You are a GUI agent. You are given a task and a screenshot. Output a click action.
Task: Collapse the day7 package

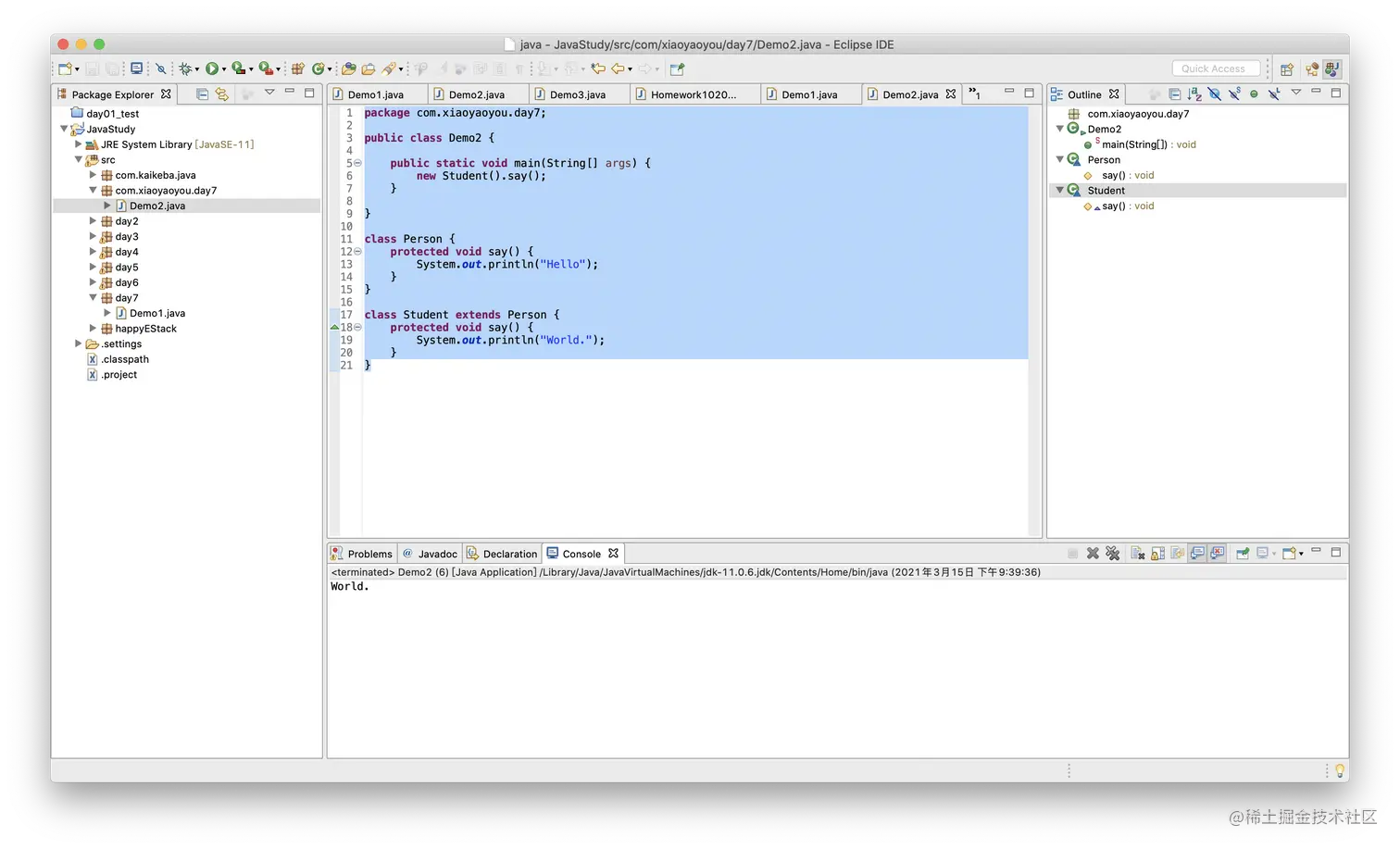[x=93, y=297]
